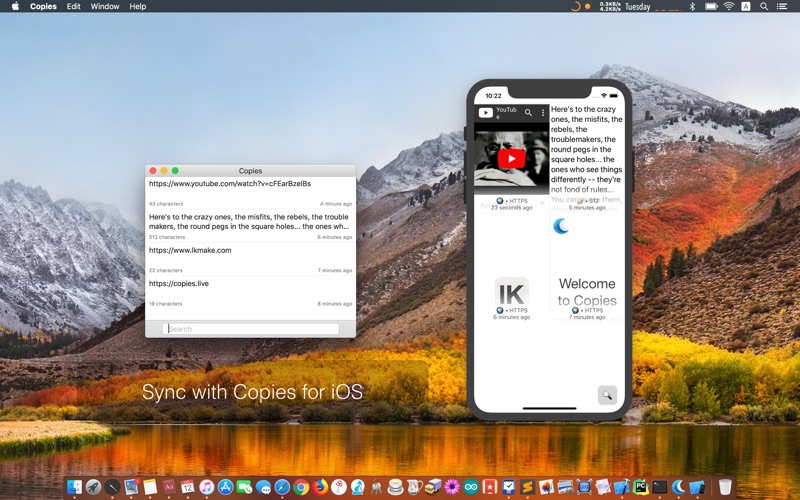Launch Arduino from the Dock
This screenshot has width=800, height=500.
pyautogui.click(x=471, y=487)
